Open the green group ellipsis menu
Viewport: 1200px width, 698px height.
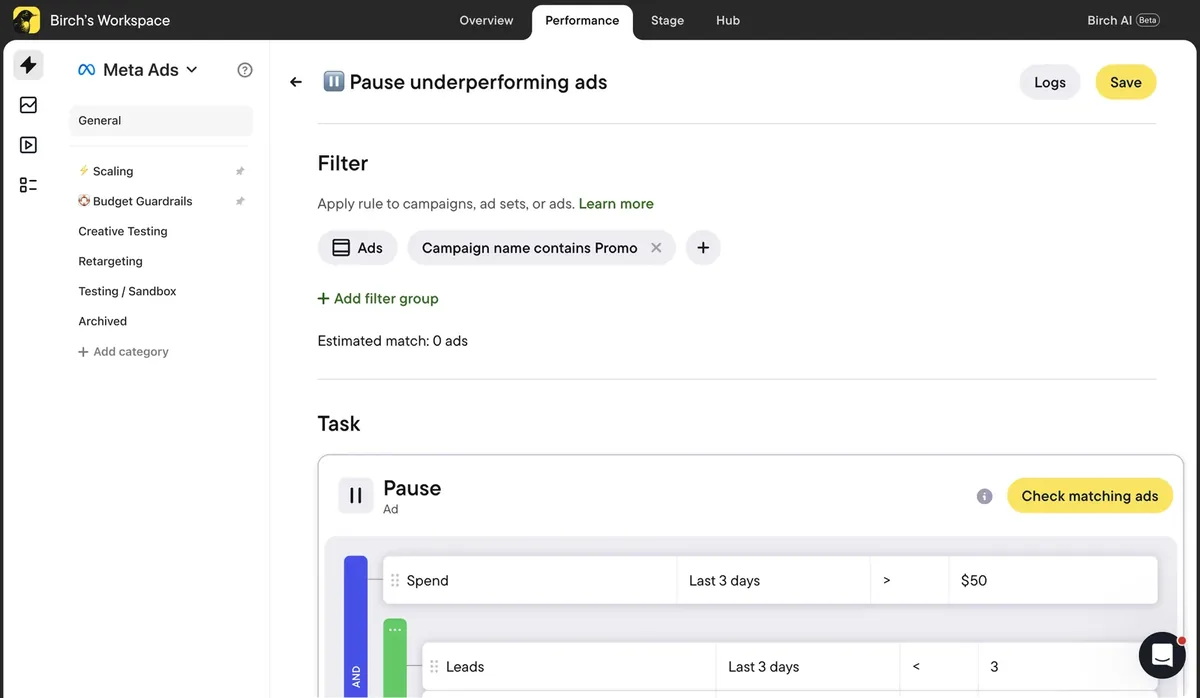tap(395, 629)
